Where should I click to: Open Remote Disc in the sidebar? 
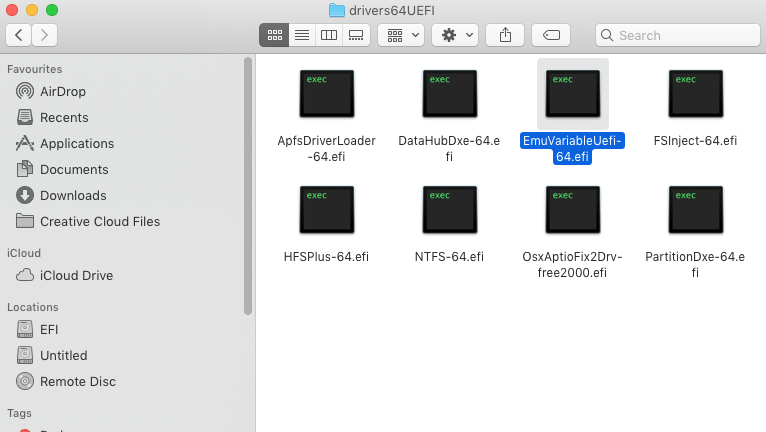(x=78, y=381)
